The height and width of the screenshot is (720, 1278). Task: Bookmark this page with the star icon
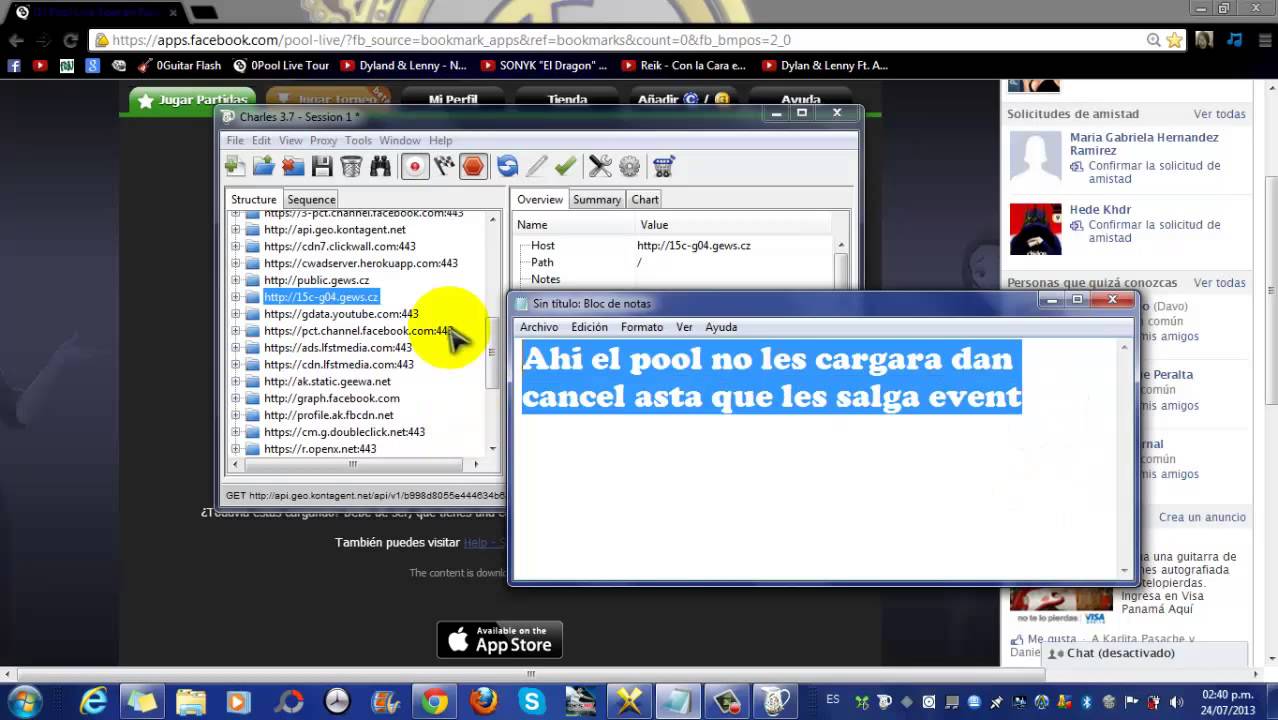pyautogui.click(x=1174, y=40)
